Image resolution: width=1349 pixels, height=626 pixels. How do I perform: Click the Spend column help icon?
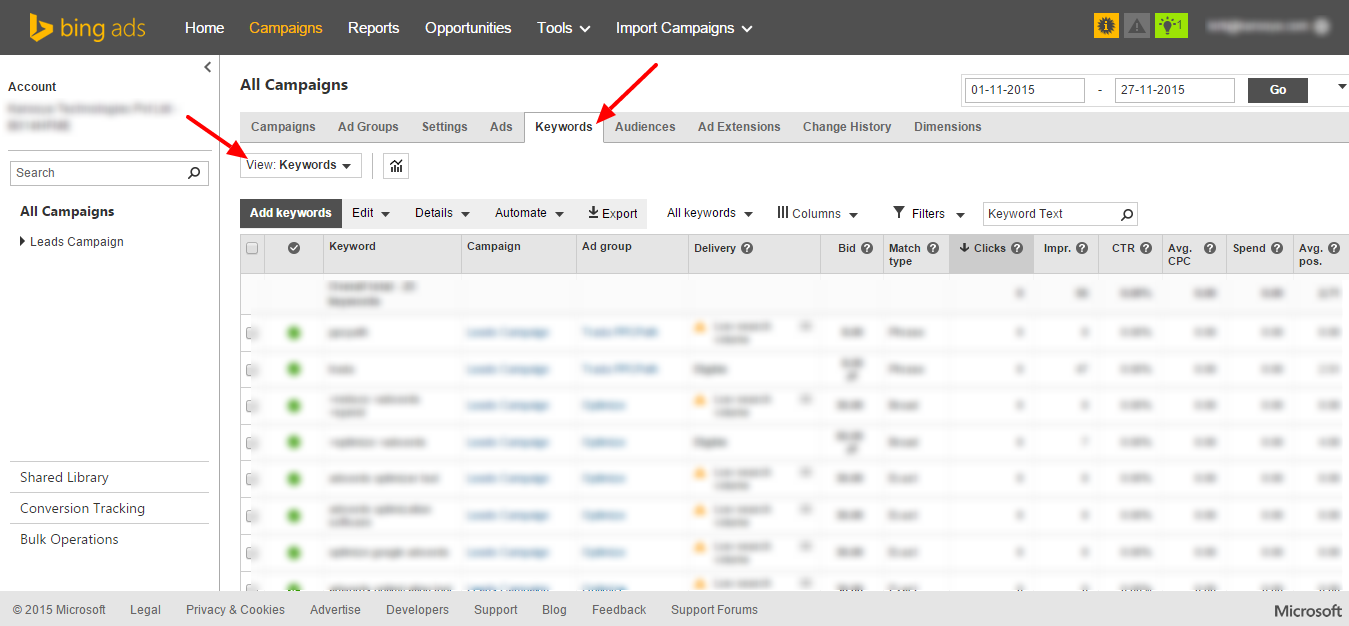point(1277,248)
